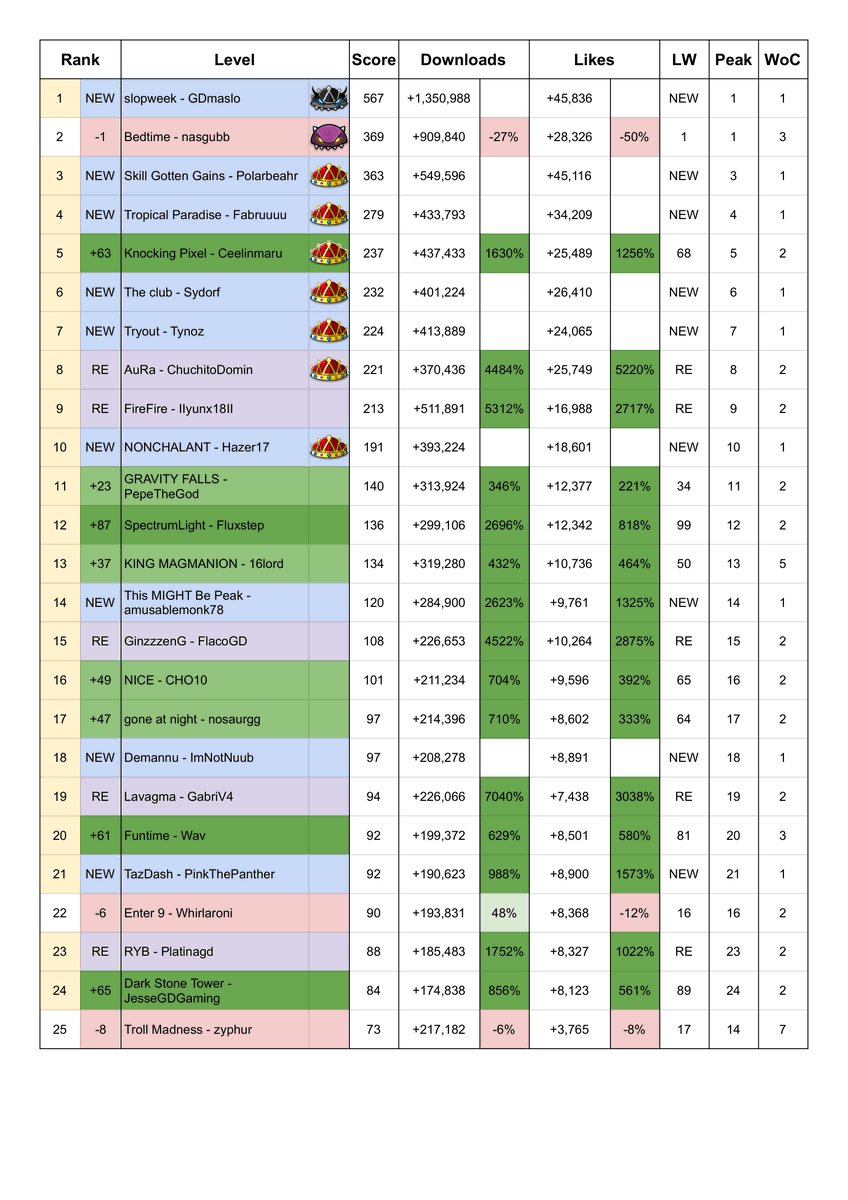
Task: Click the -50% likes change for Bedtime
Action: 634,137
